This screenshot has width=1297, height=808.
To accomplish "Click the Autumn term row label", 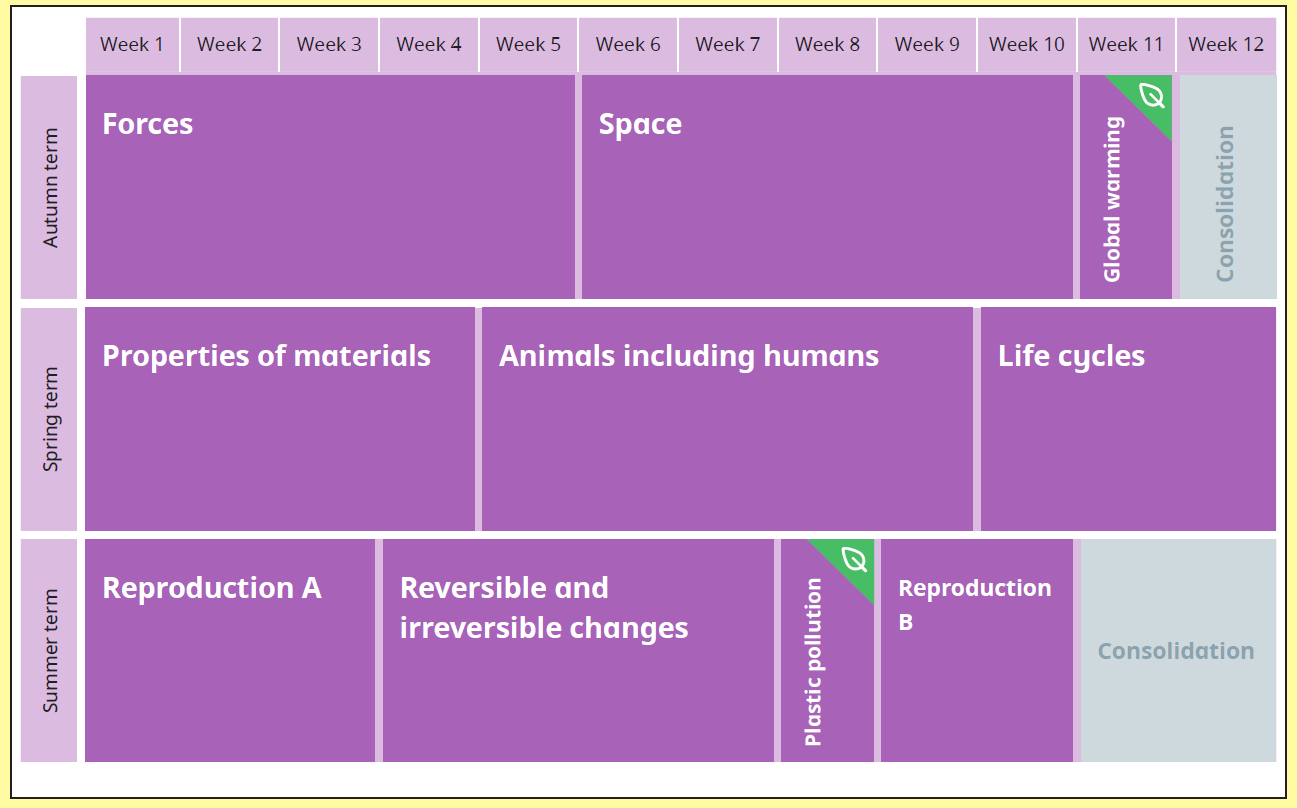I will click(49, 187).
